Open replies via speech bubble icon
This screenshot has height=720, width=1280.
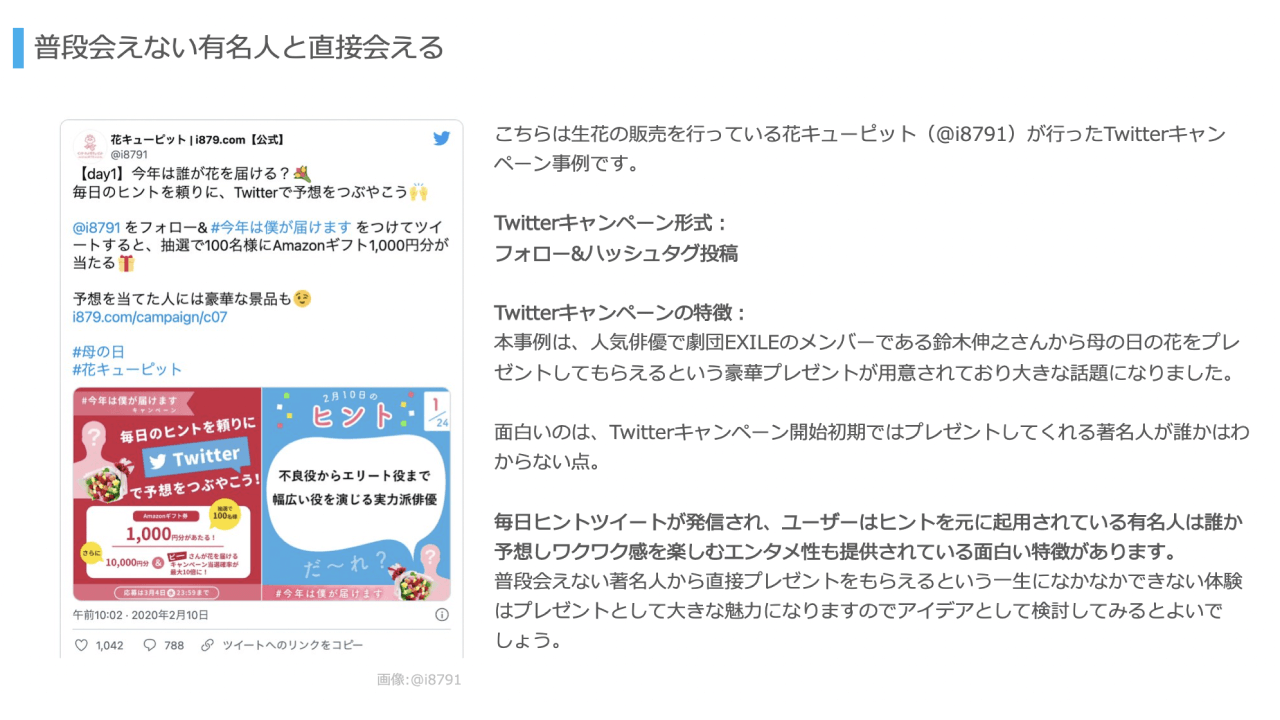[x=150, y=645]
